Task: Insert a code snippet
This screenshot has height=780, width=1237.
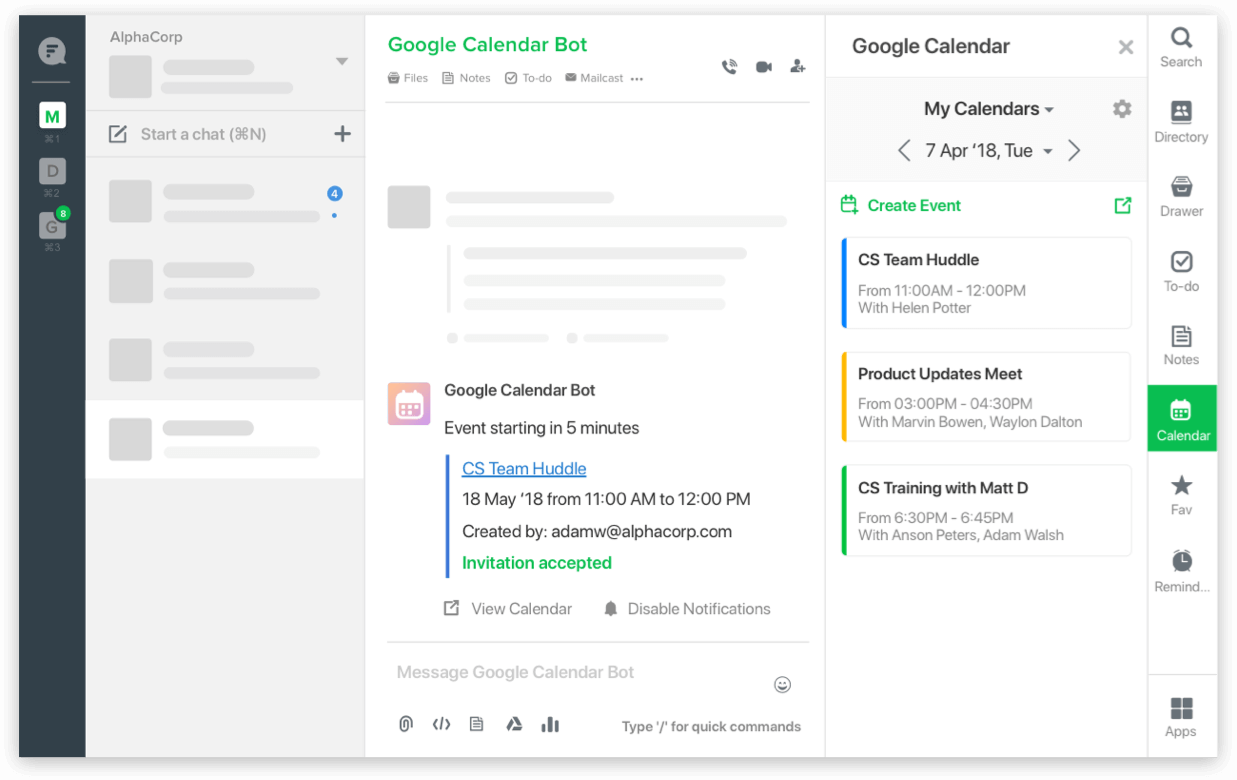Action: pos(441,725)
